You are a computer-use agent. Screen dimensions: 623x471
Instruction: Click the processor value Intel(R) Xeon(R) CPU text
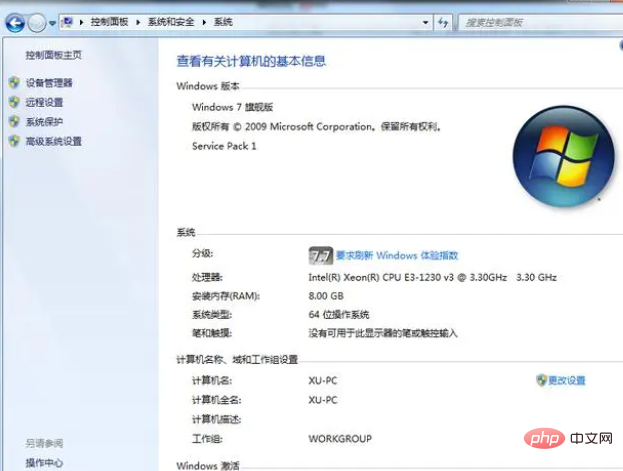click(432, 277)
